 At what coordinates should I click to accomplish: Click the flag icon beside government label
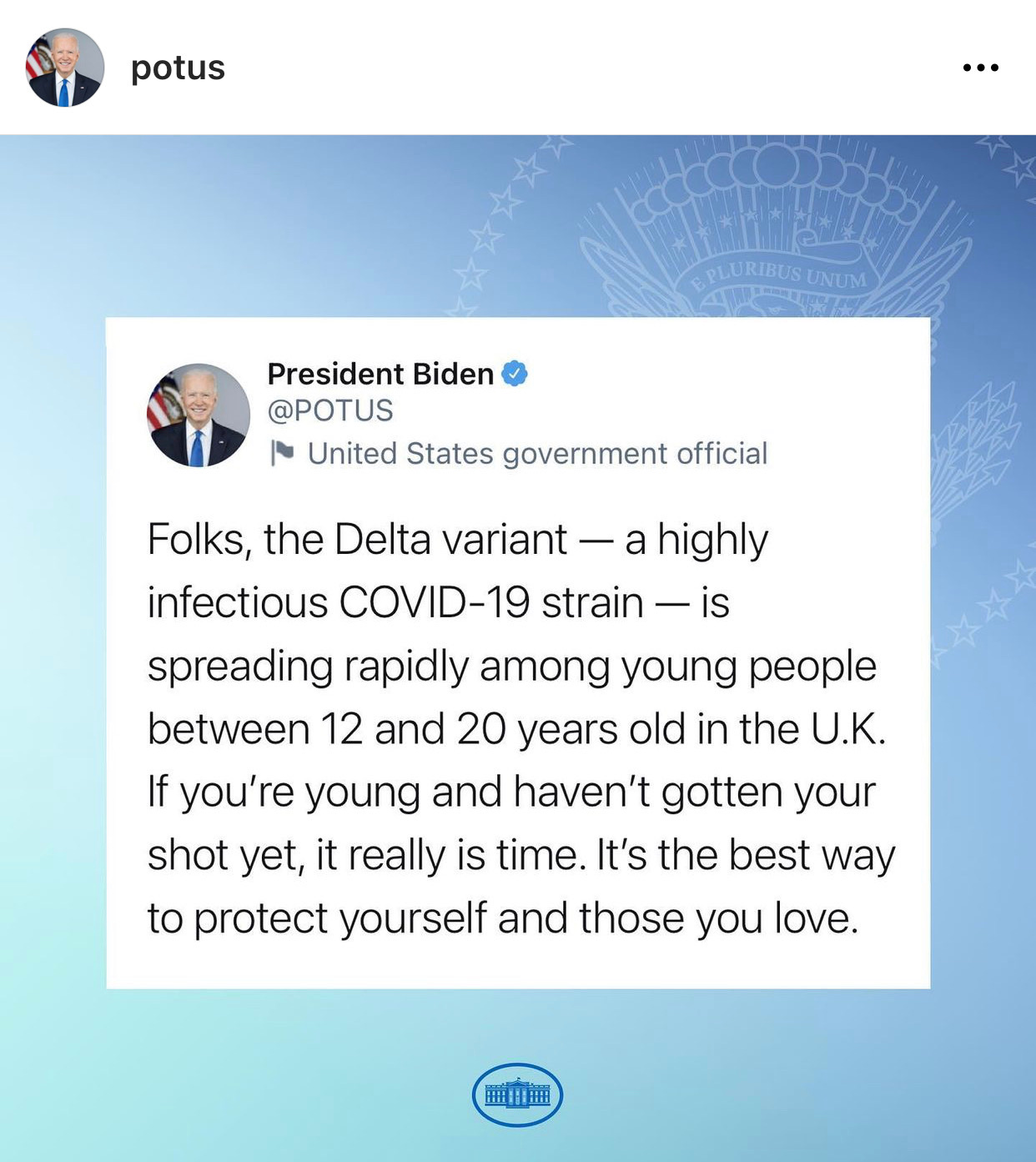[x=283, y=453]
